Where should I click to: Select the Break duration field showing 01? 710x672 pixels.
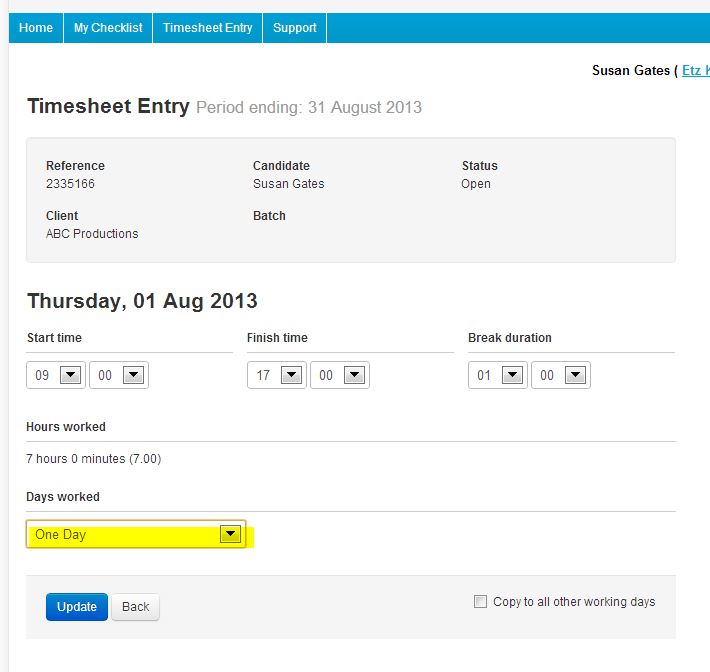coord(498,375)
